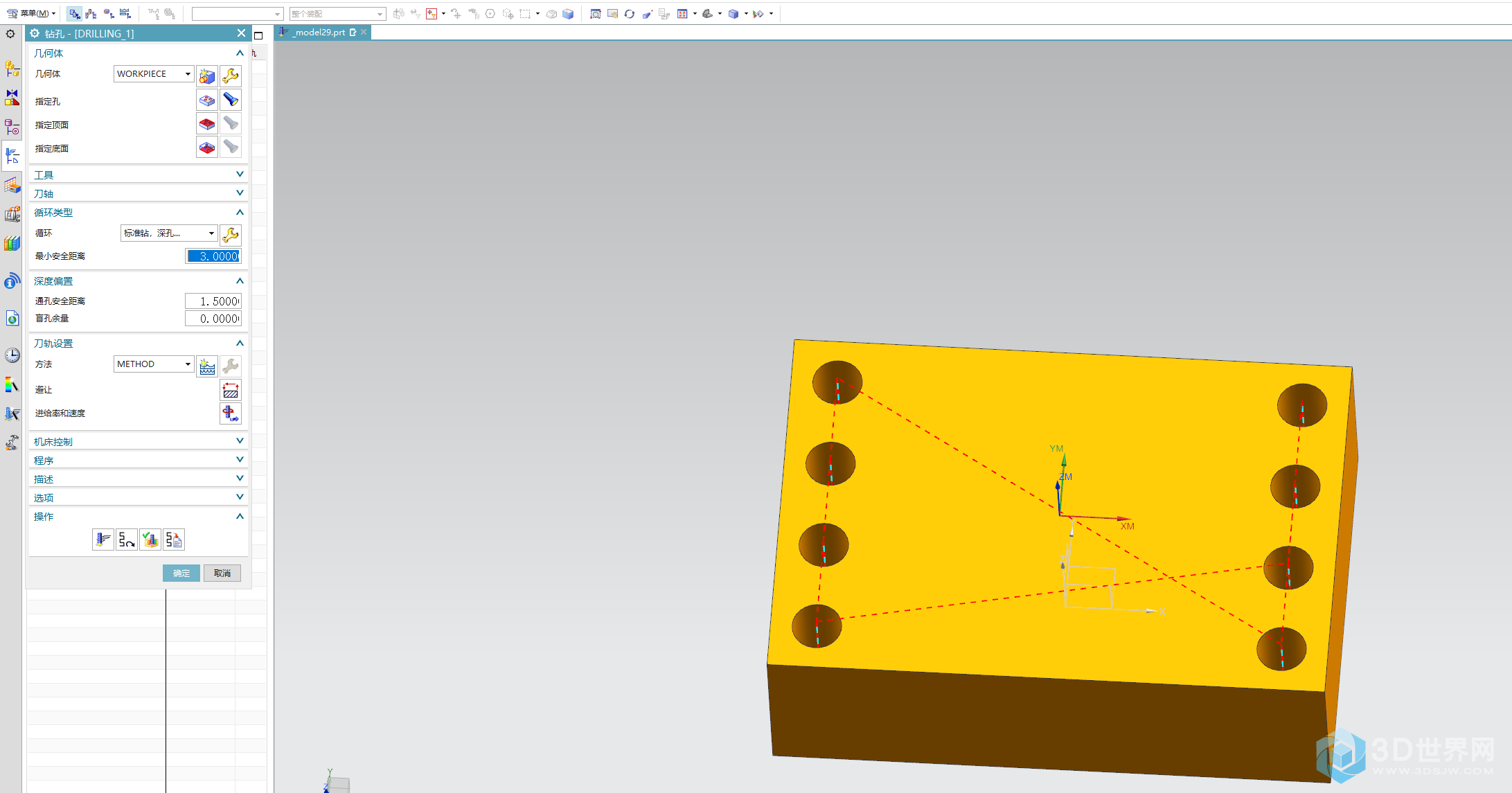Screen dimensions: 1512x793
Task: Click the 取消 button
Action: (222, 573)
